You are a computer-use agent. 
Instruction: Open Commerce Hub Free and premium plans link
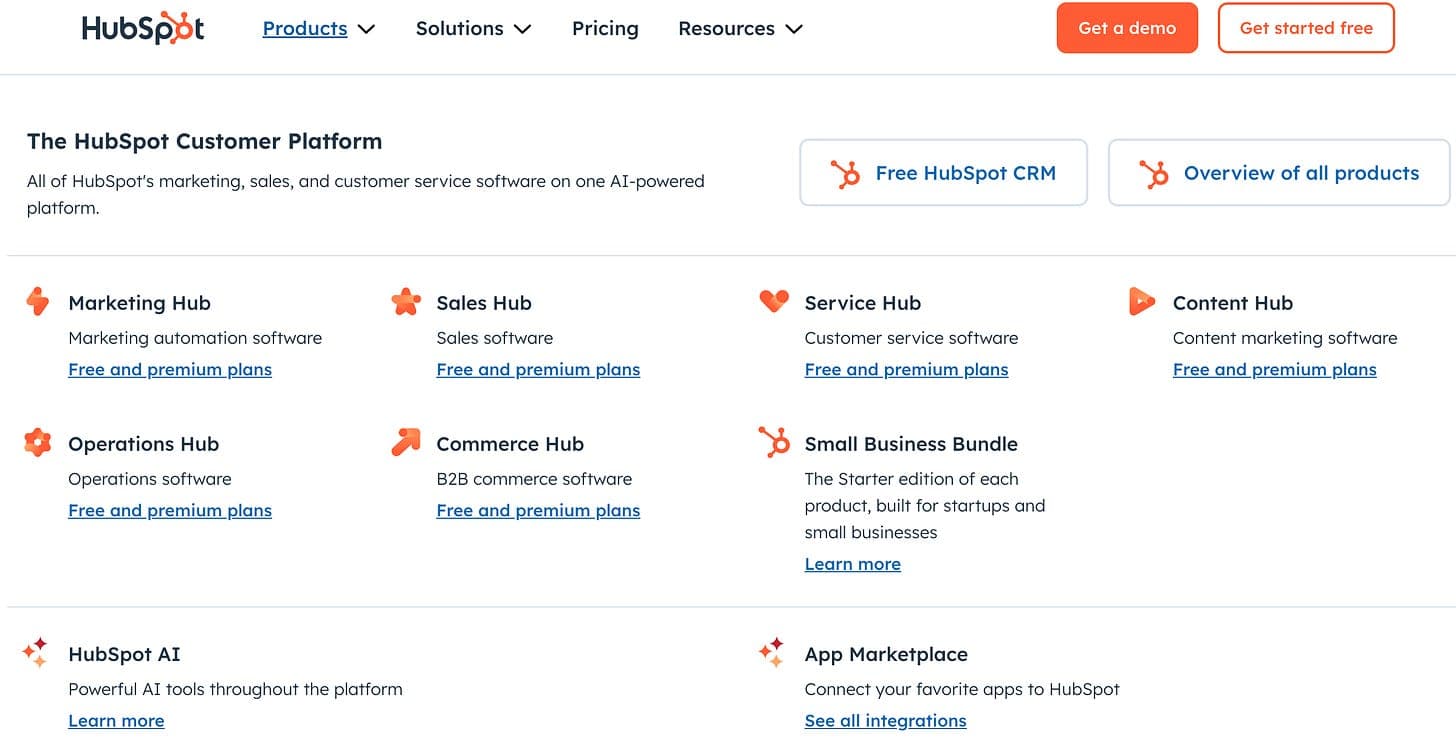pos(538,511)
